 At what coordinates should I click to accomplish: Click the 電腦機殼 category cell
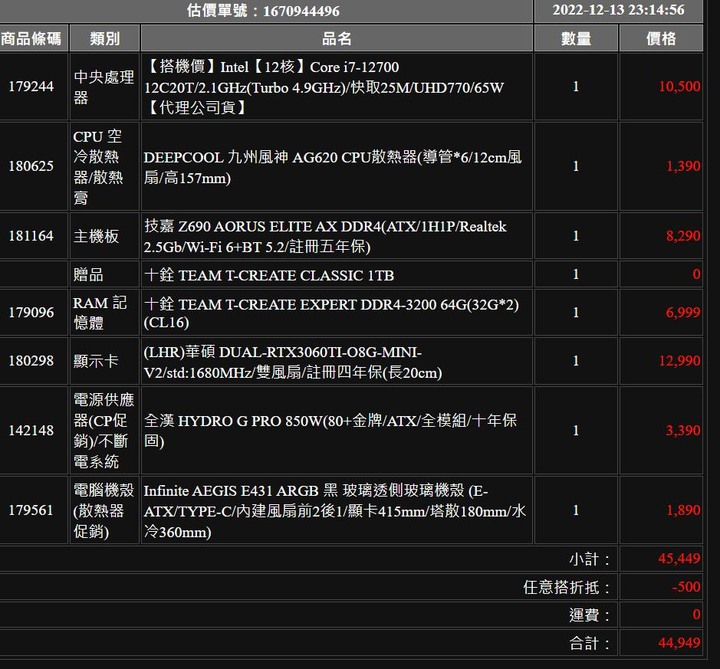104,511
